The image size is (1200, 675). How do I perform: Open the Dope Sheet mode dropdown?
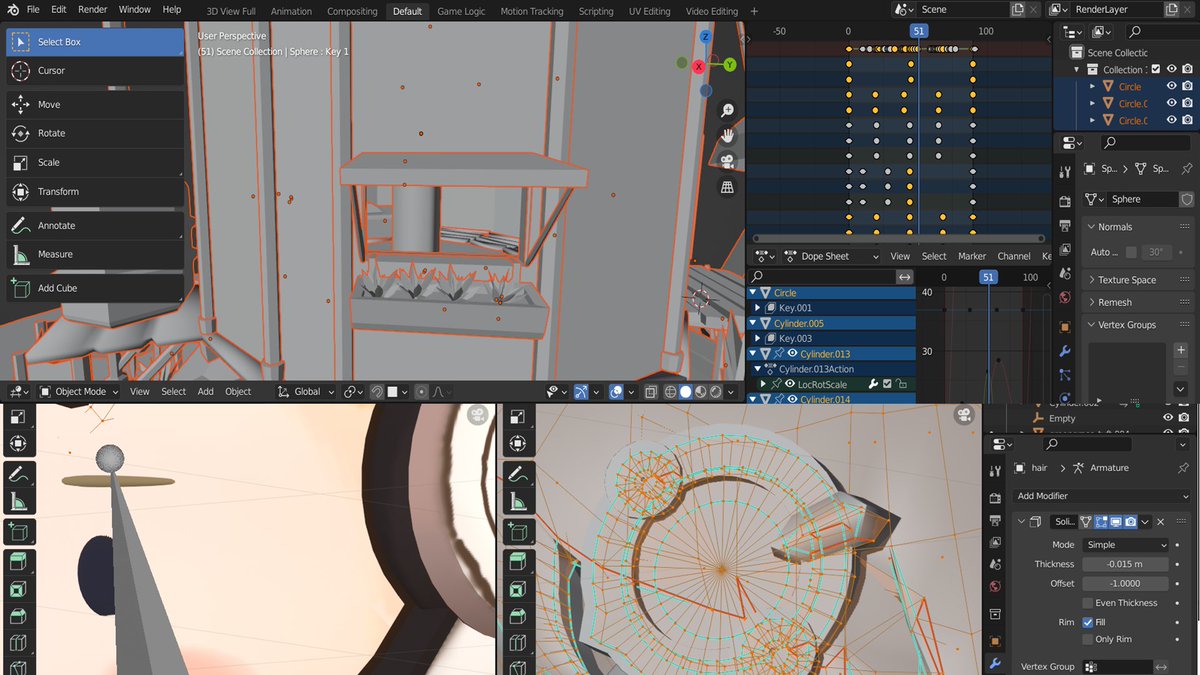pos(830,256)
